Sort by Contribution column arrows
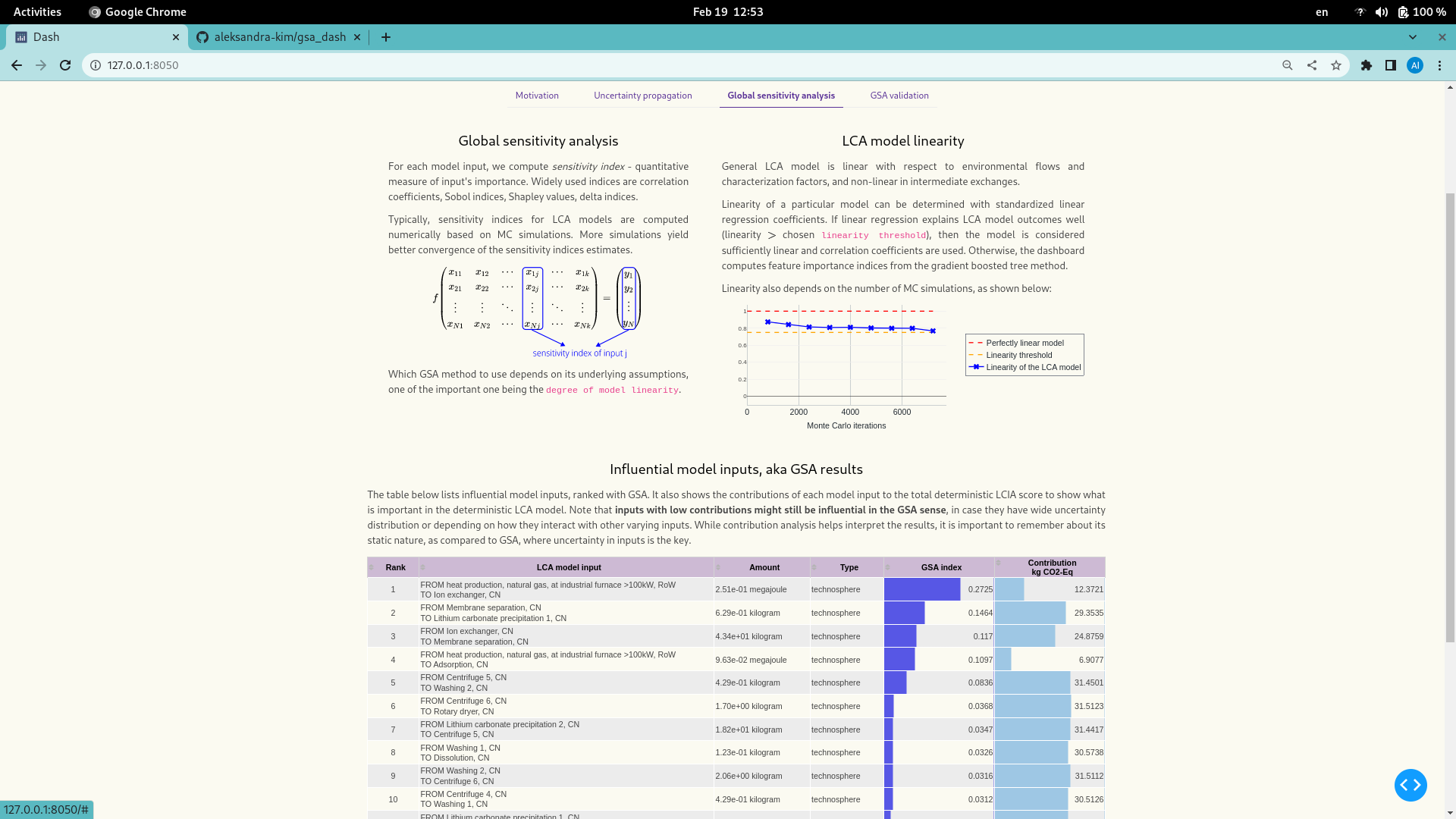1456x819 pixels. 999,563
